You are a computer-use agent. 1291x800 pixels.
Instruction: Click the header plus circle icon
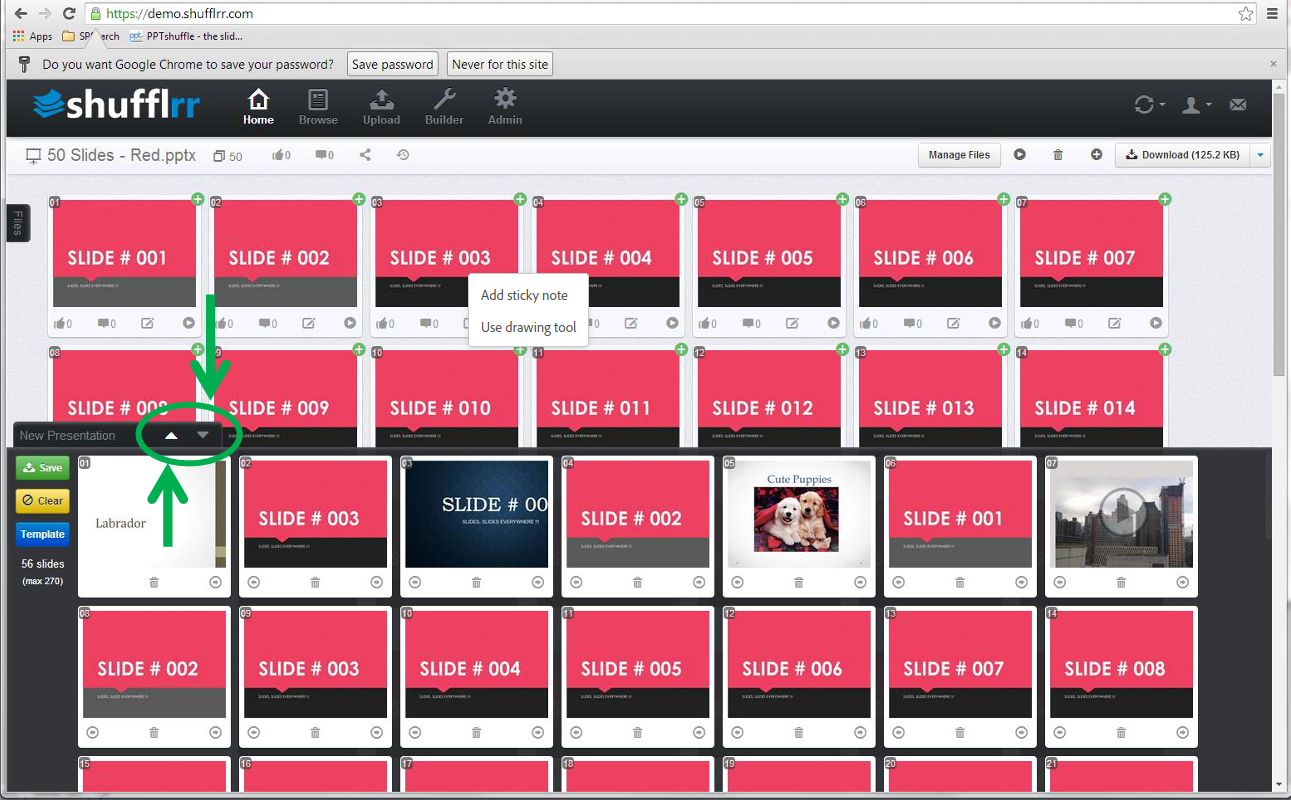(1097, 155)
